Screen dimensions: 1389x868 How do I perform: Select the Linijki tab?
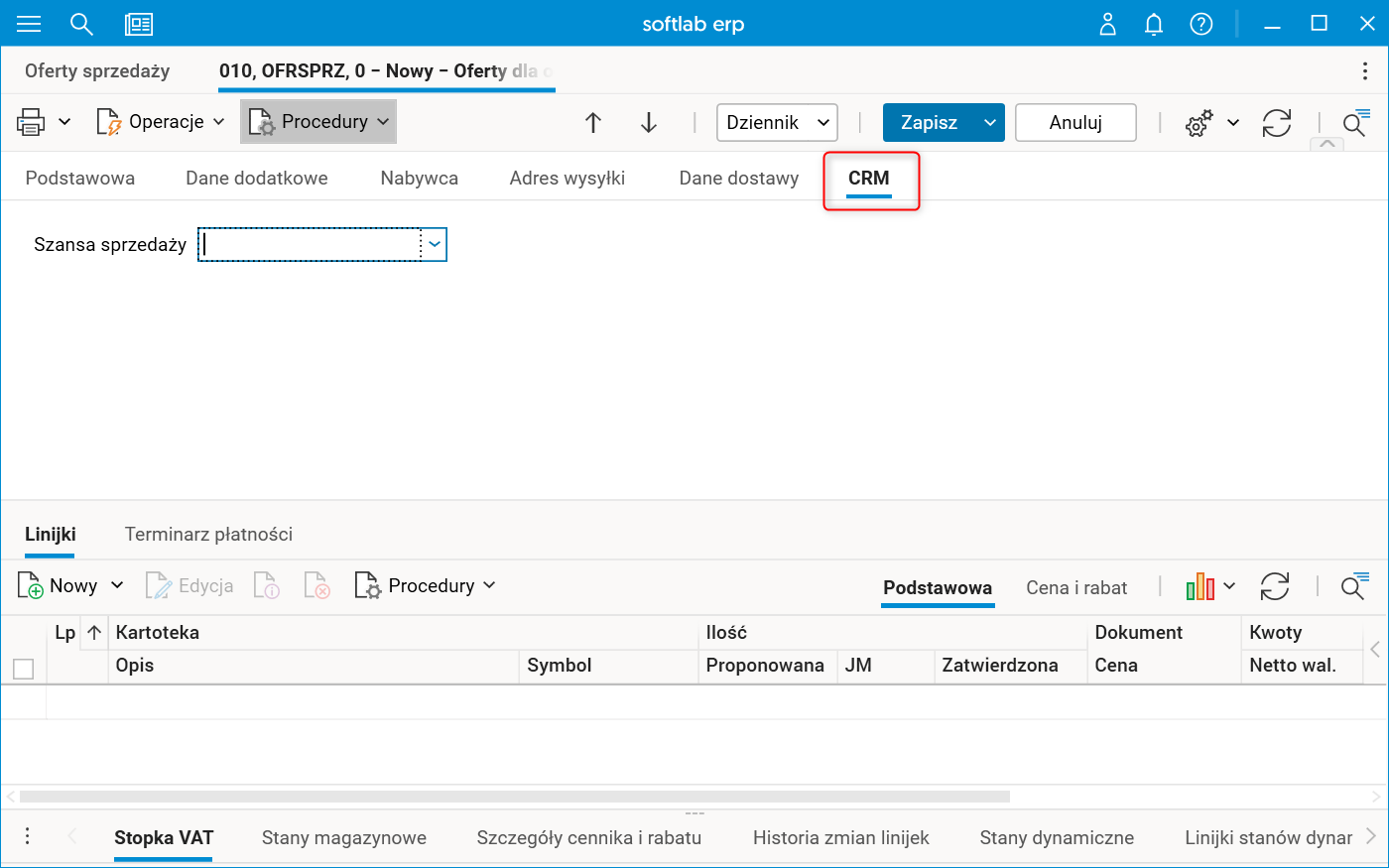pyautogui.click(x=51, y=534)
